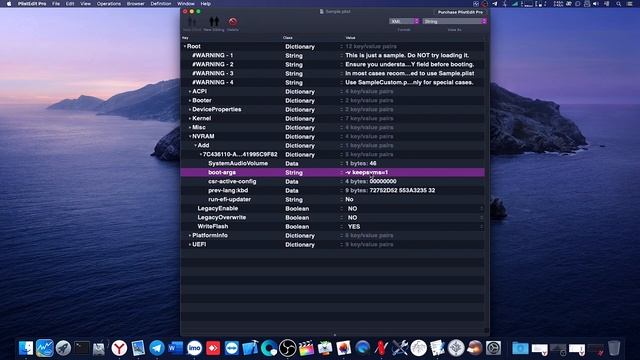640x360 pixels.
Task: Open AnyDesk red icon in dock
Action: tap(213, 348)
